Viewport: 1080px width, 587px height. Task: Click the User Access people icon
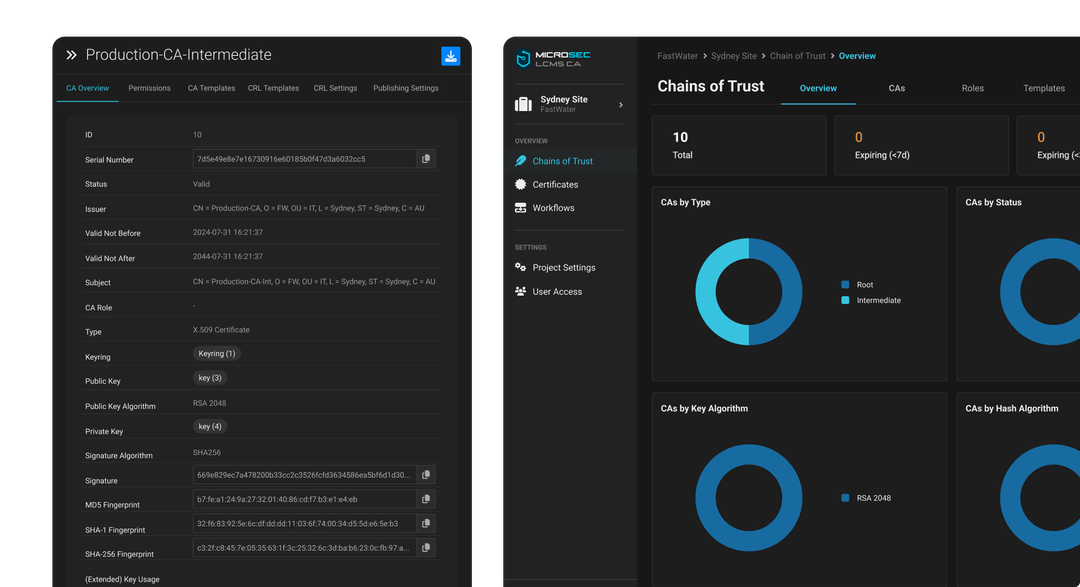521,291
